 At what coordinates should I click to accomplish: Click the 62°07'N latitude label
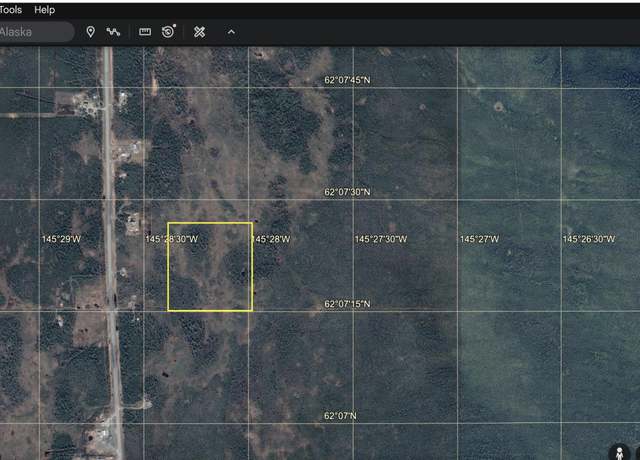click(340, 416)
